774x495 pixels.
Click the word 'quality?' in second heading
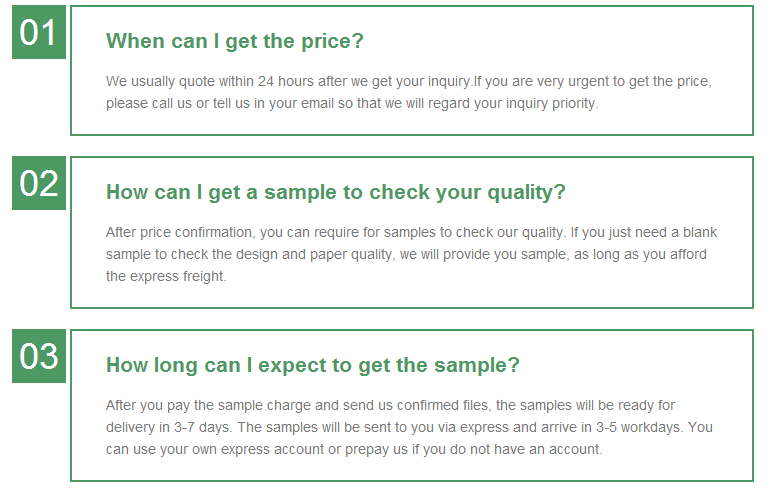526,192
